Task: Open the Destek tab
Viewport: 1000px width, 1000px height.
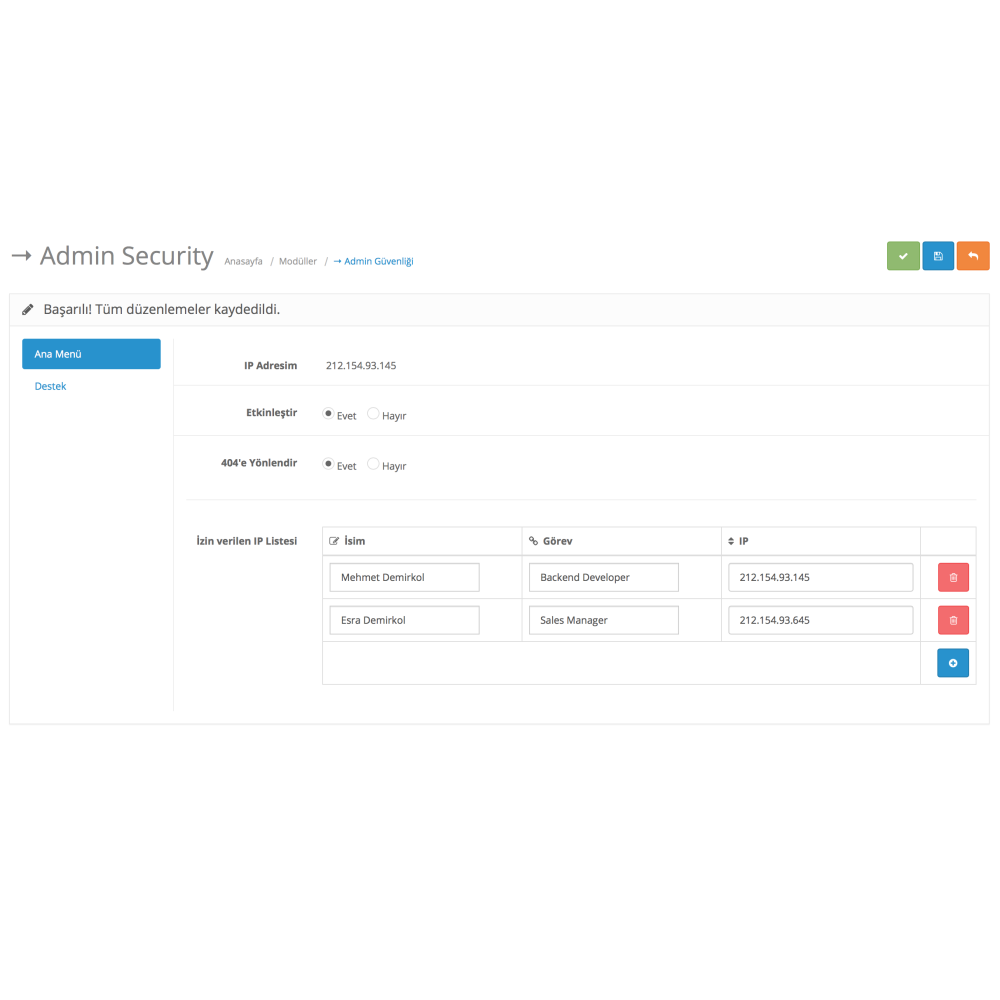Action: click(x=50, y=385)
